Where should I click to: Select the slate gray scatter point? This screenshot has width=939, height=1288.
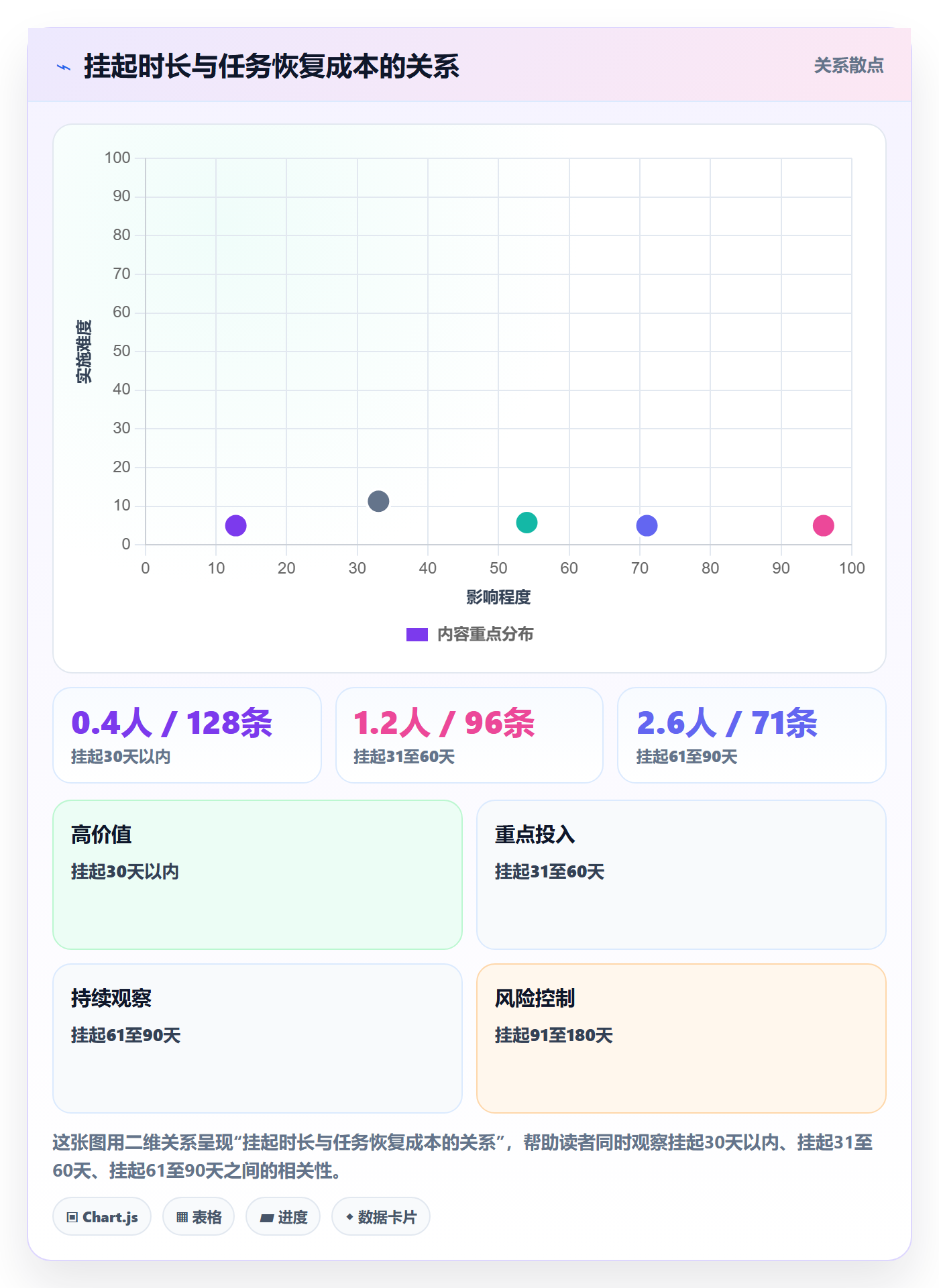[378, 501]
